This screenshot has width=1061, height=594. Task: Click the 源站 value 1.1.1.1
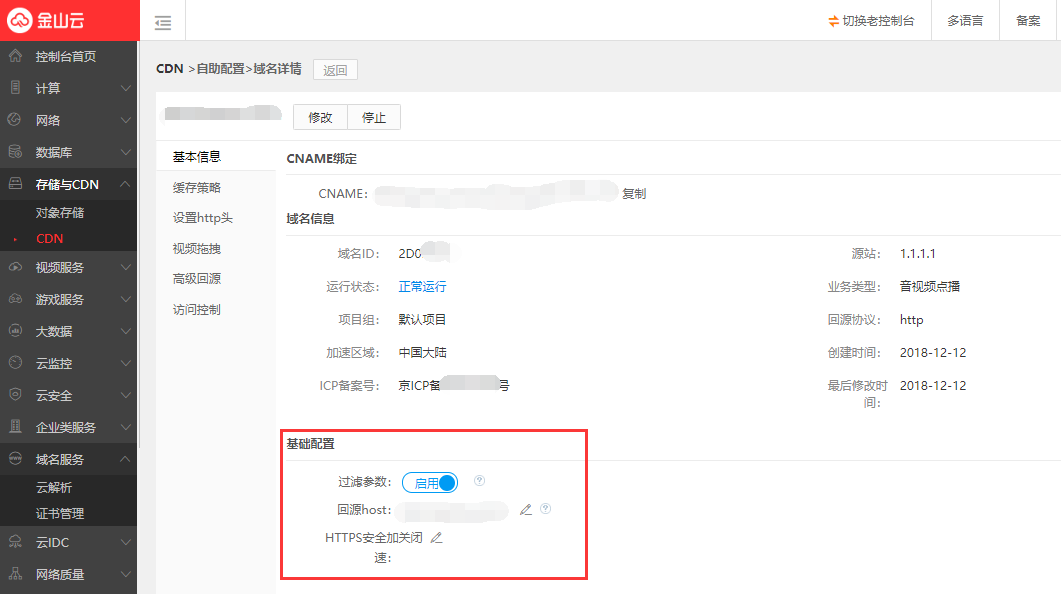(918, 254)
